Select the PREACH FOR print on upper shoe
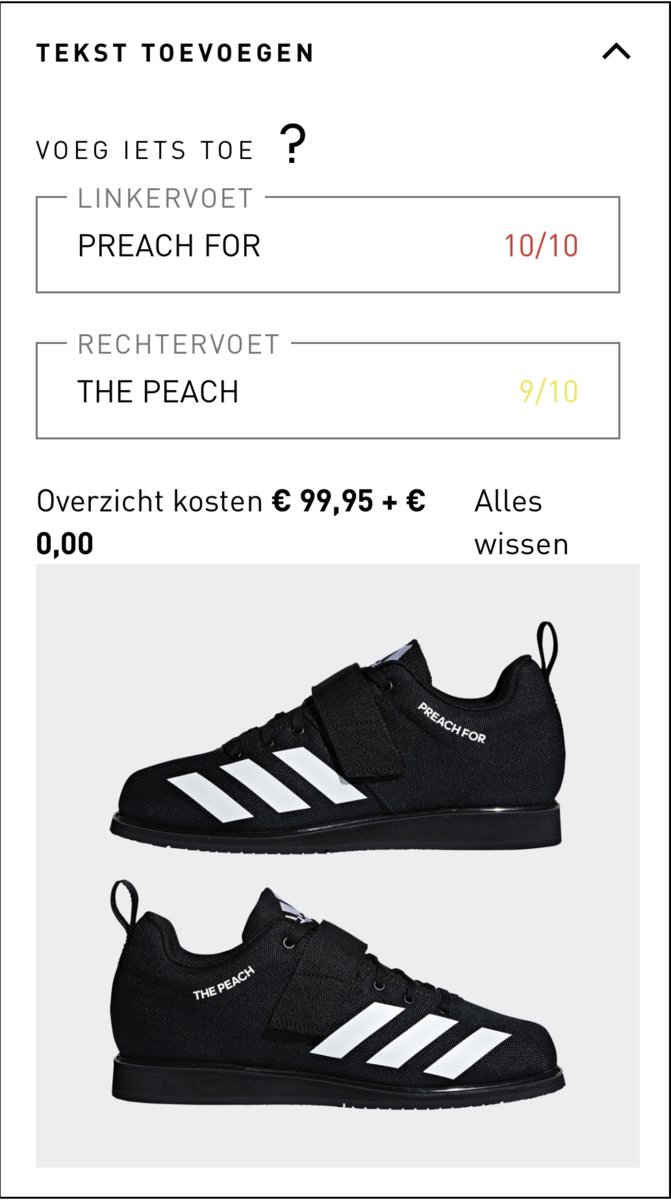This screenshot has height=1200, width=671. (x=452, y=723)
